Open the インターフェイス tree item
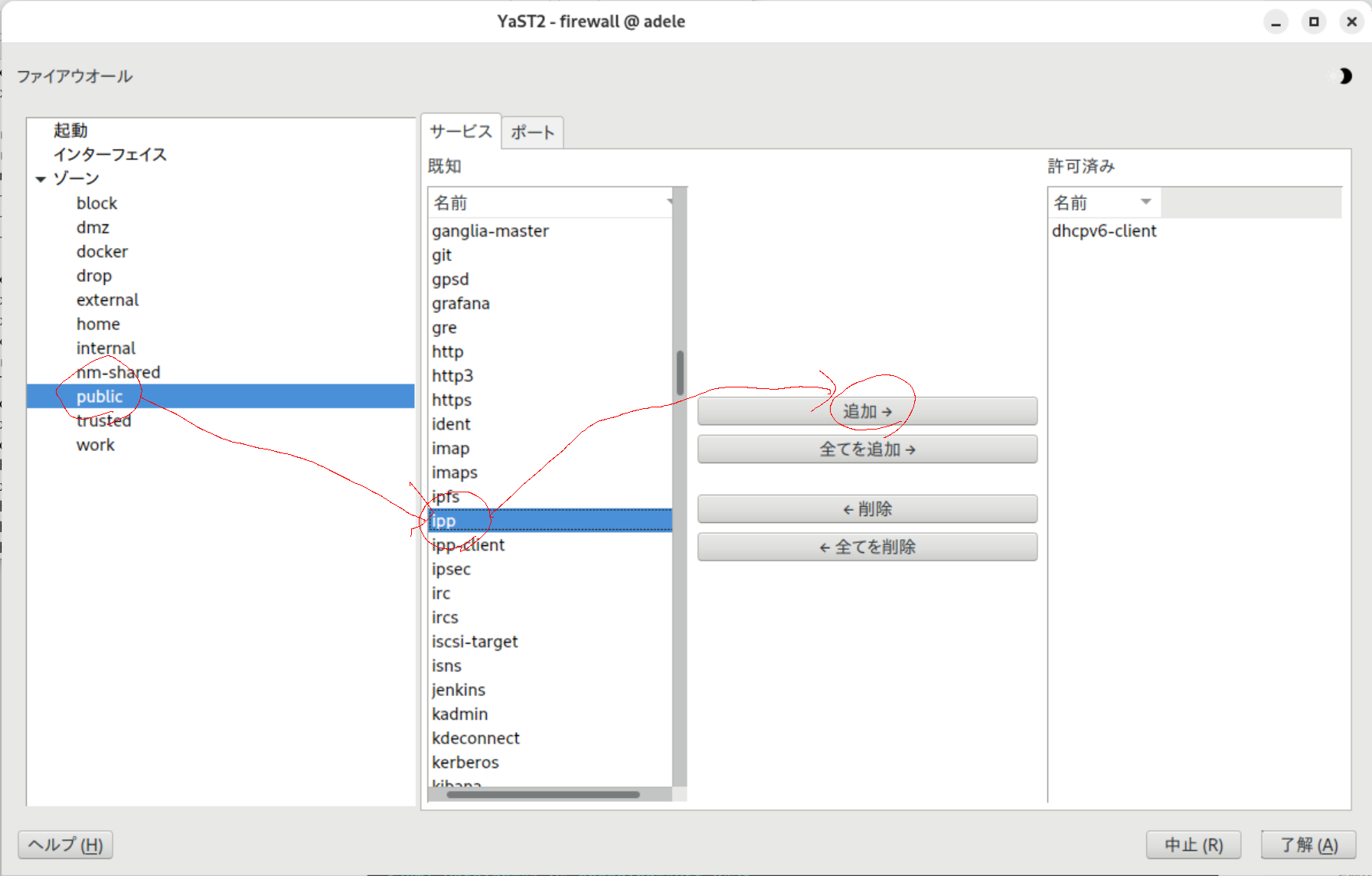 click(109, 155)
